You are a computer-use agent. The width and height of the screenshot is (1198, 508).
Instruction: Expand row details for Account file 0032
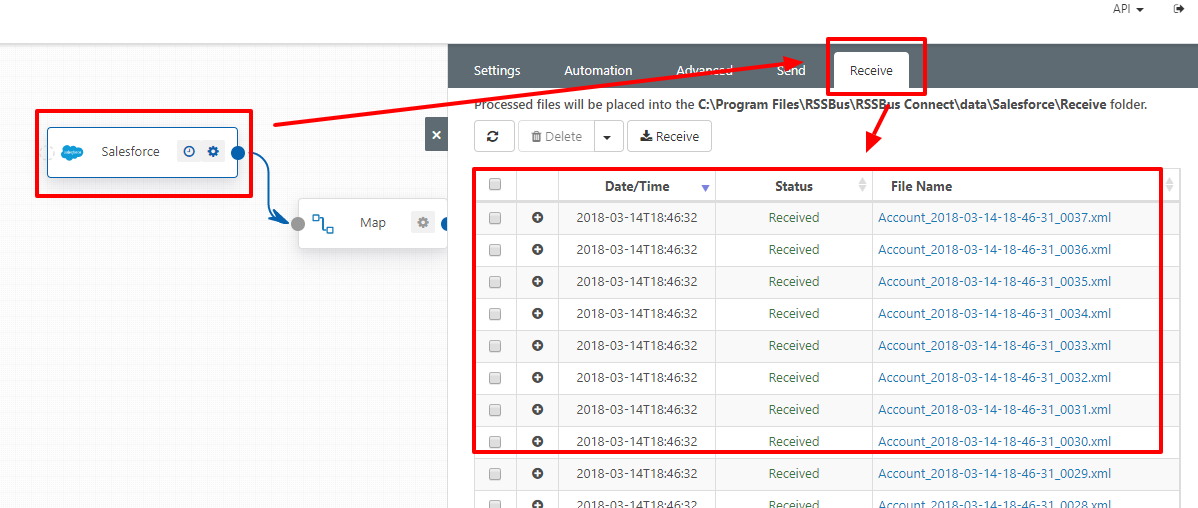[x=537, y=377]
